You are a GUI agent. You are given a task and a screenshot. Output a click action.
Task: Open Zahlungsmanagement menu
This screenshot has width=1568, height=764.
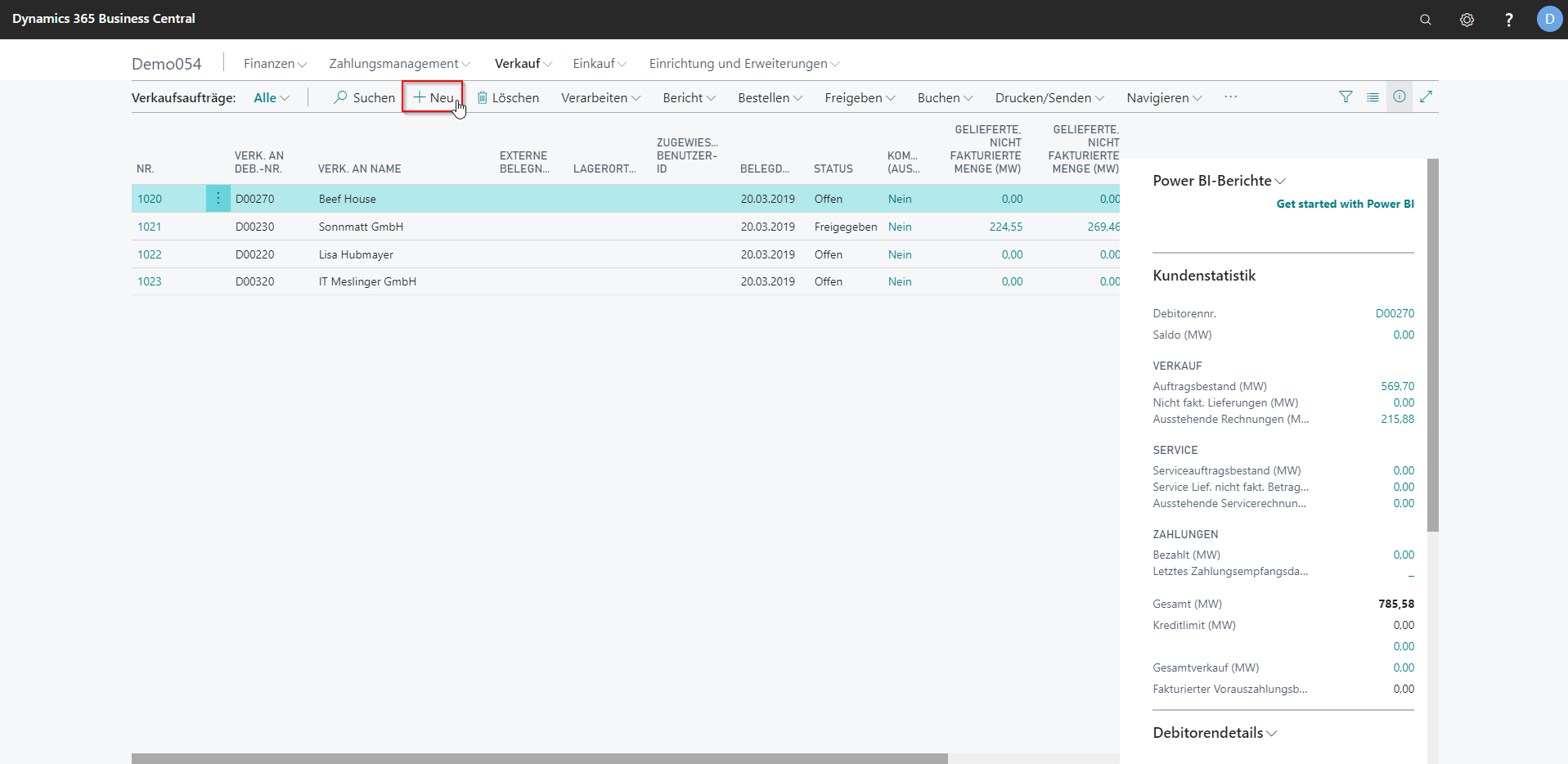pyautogui.click(x=400, y=63)
